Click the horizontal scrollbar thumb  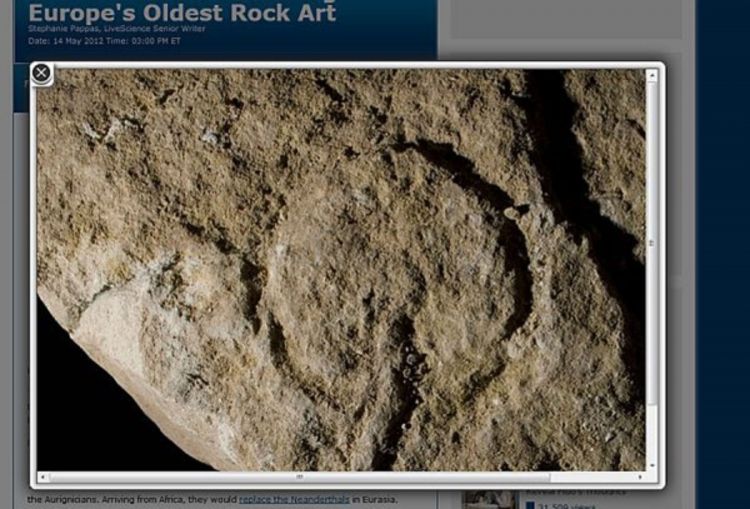[x=299, y=477]
